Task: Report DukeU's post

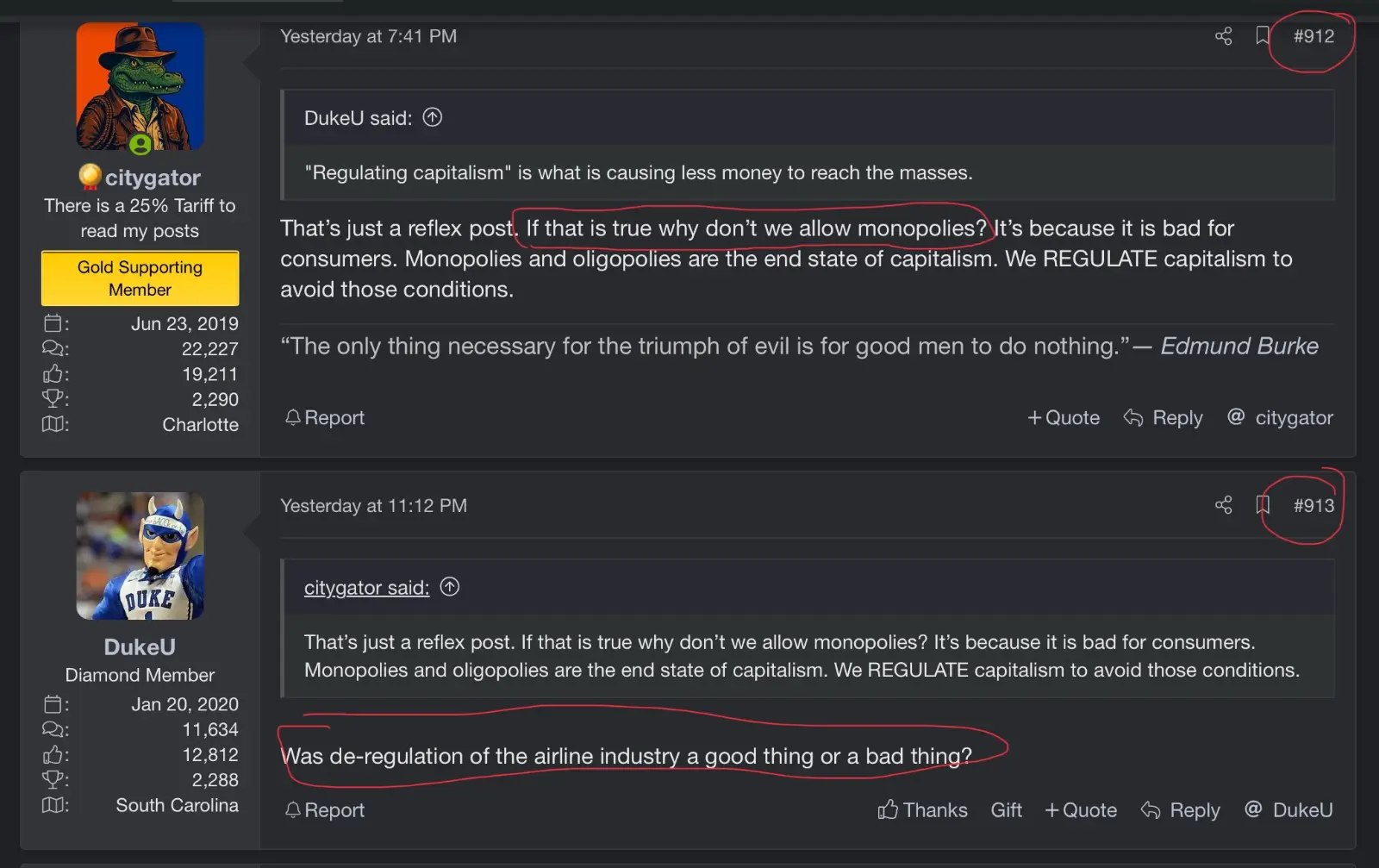Action: [325, 810]
